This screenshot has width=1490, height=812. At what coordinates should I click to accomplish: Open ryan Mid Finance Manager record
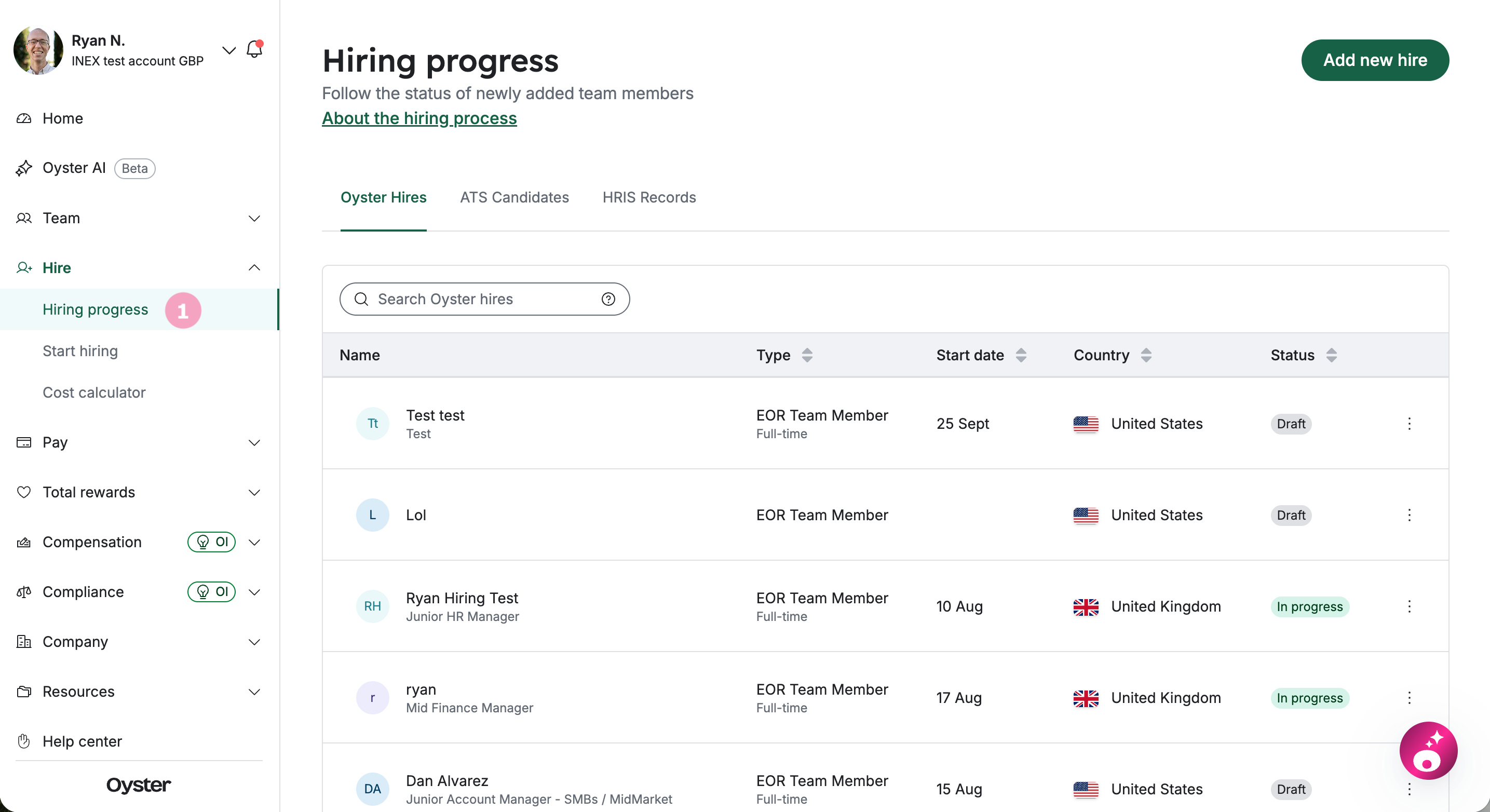pyautogui.click(x=885, y=698)
